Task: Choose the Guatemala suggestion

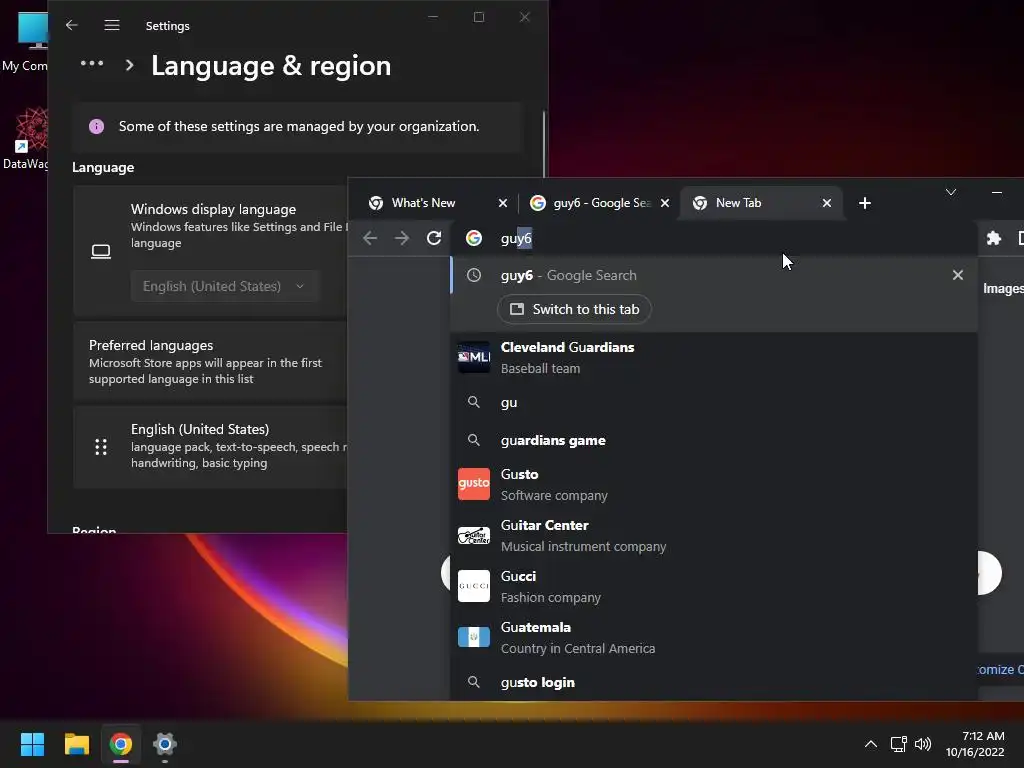Action: tap(714, 637)
